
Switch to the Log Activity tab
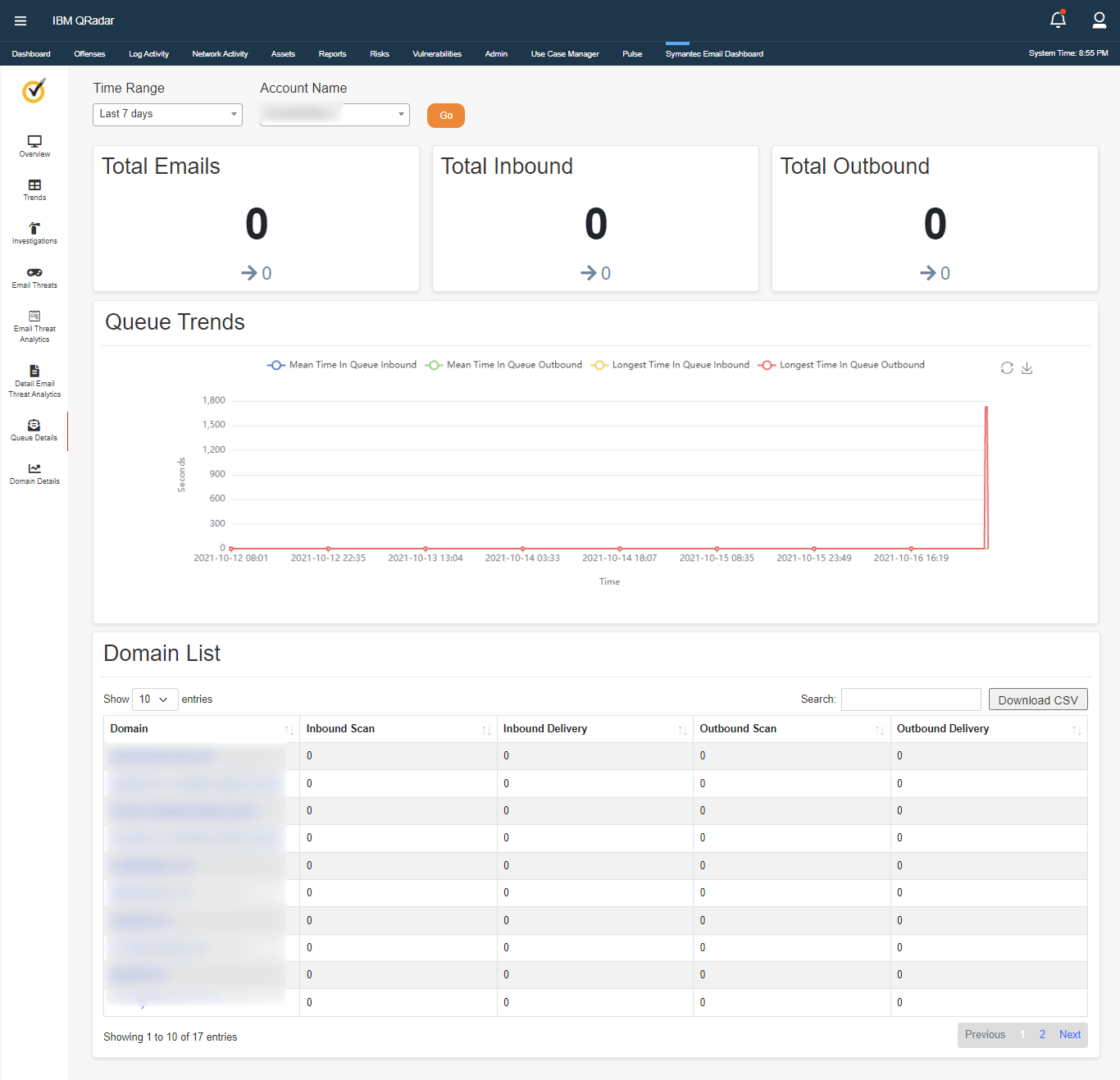[148, 53]
